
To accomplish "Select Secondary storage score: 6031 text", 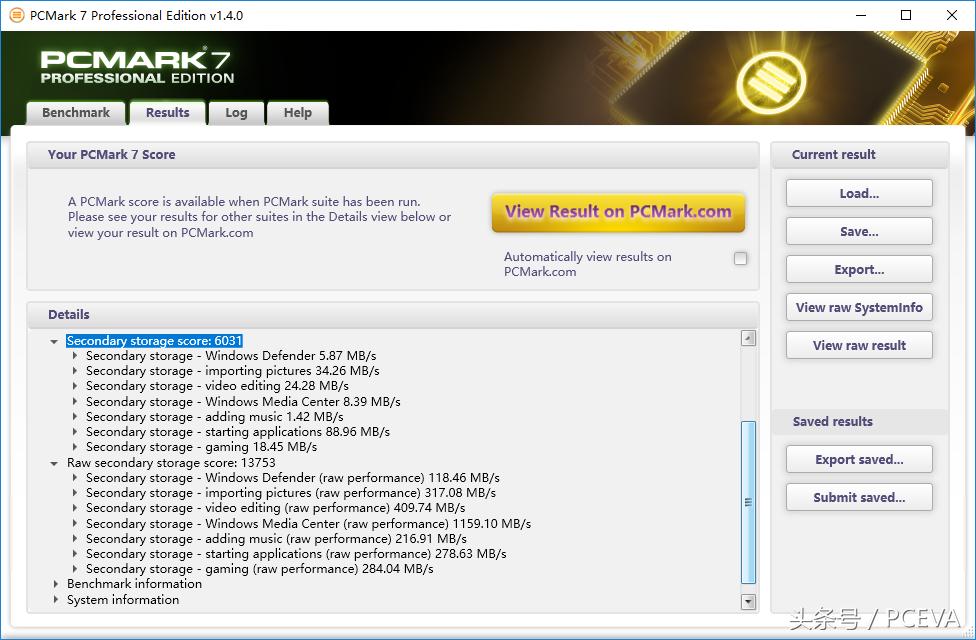I will click(154, 341).
